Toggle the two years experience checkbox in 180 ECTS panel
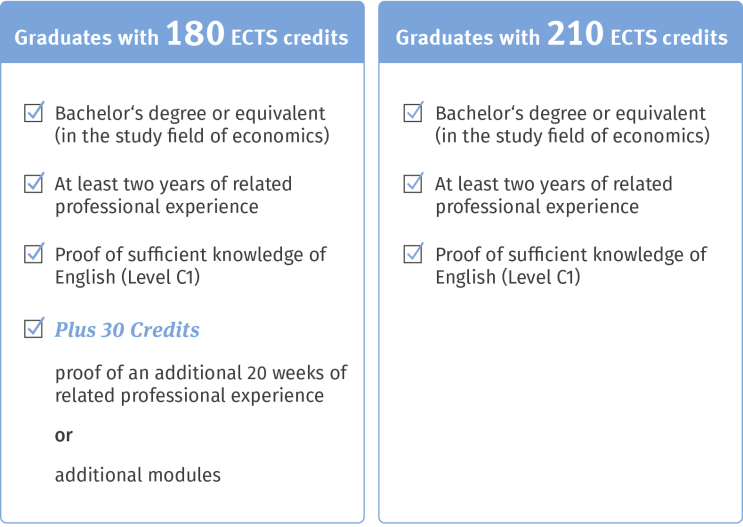743x527 pixels. (x=34, y=183)
